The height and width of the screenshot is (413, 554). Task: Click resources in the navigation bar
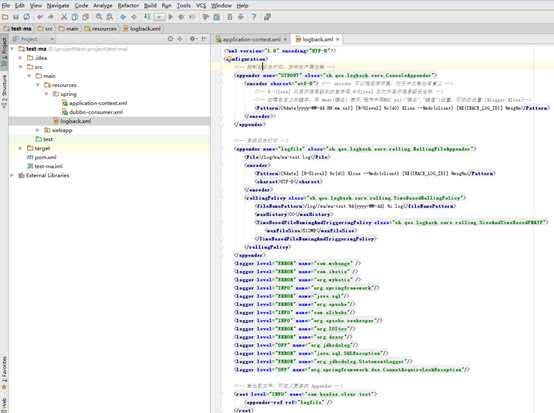[101, 28]
